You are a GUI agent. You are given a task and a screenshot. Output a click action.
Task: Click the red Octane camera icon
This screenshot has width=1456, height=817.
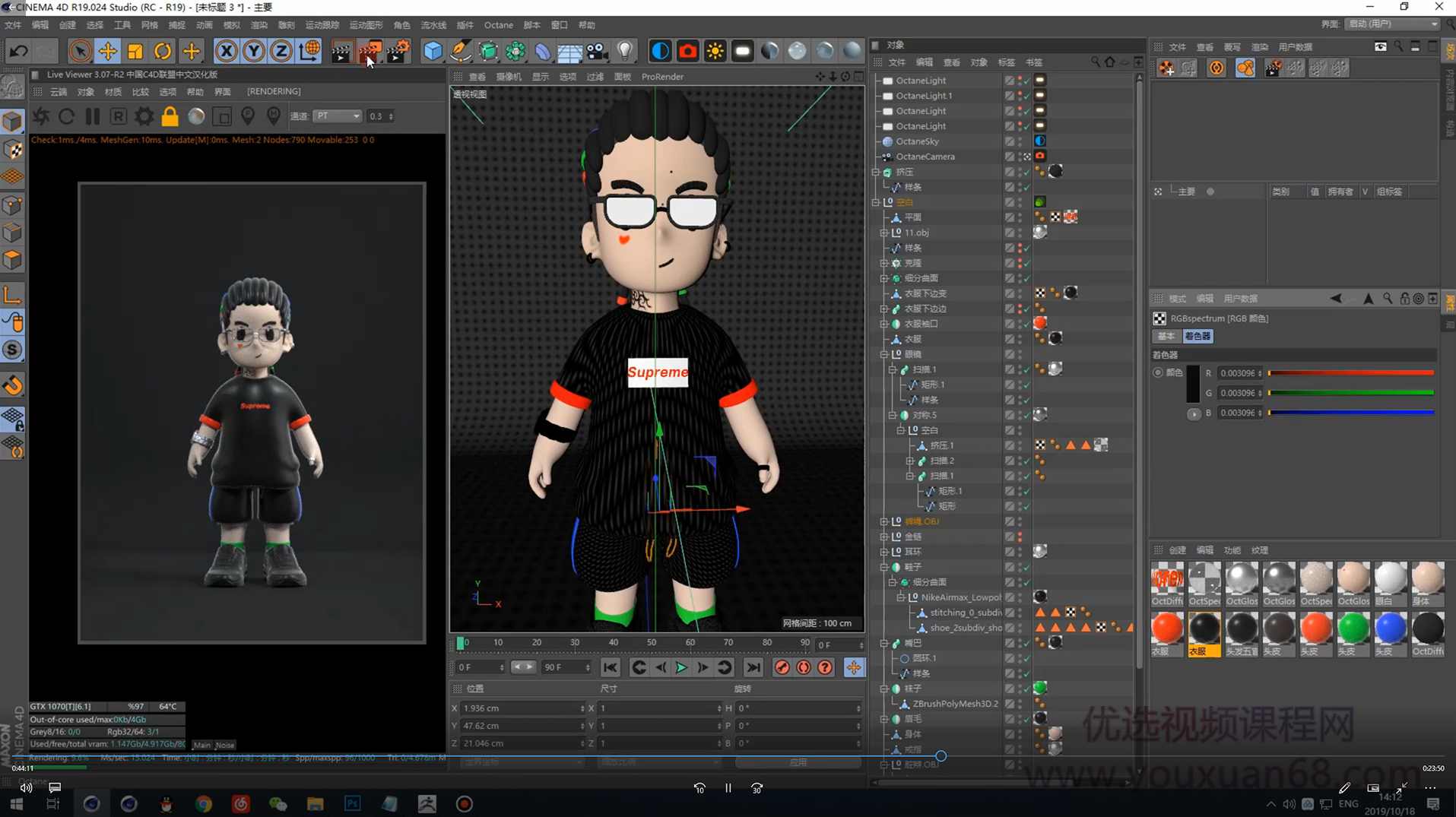687,51
